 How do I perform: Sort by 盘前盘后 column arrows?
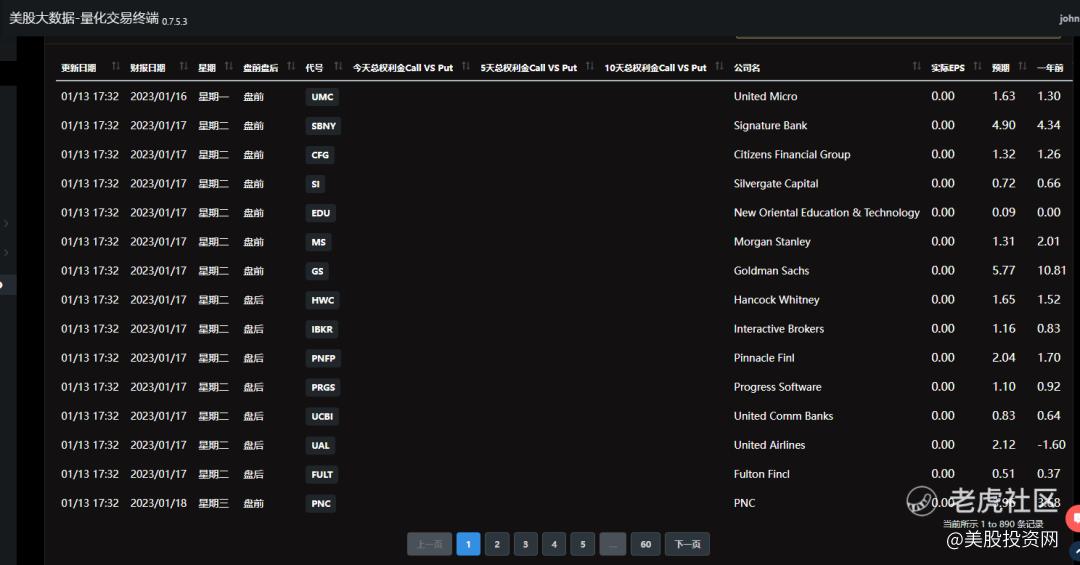tap(291, 66)
